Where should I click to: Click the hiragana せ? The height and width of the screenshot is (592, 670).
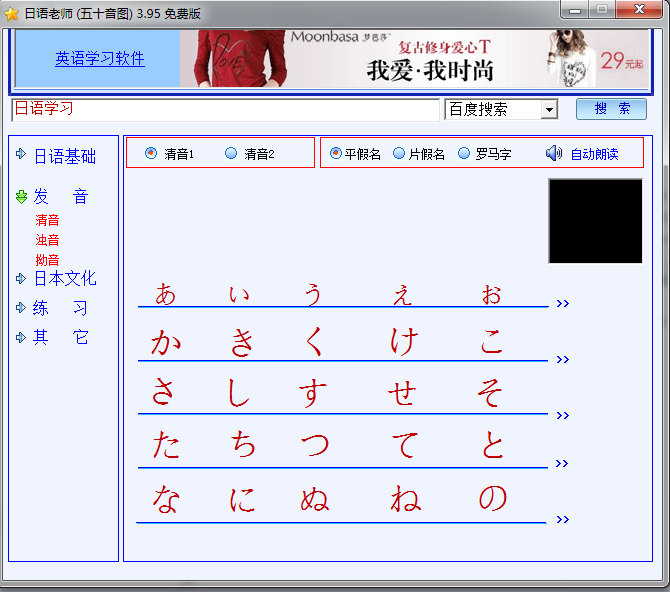402,392
